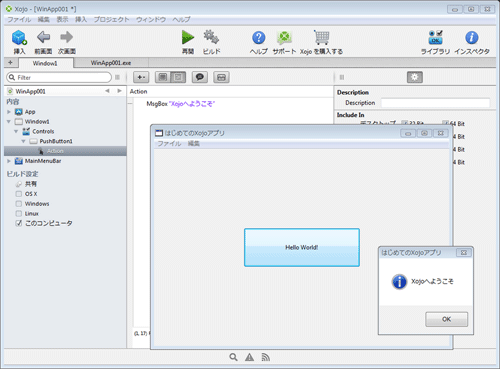The height and width of the screenshot is (369, 500).
Task: Collapse the Controls tree node
Action: [16, 131]
